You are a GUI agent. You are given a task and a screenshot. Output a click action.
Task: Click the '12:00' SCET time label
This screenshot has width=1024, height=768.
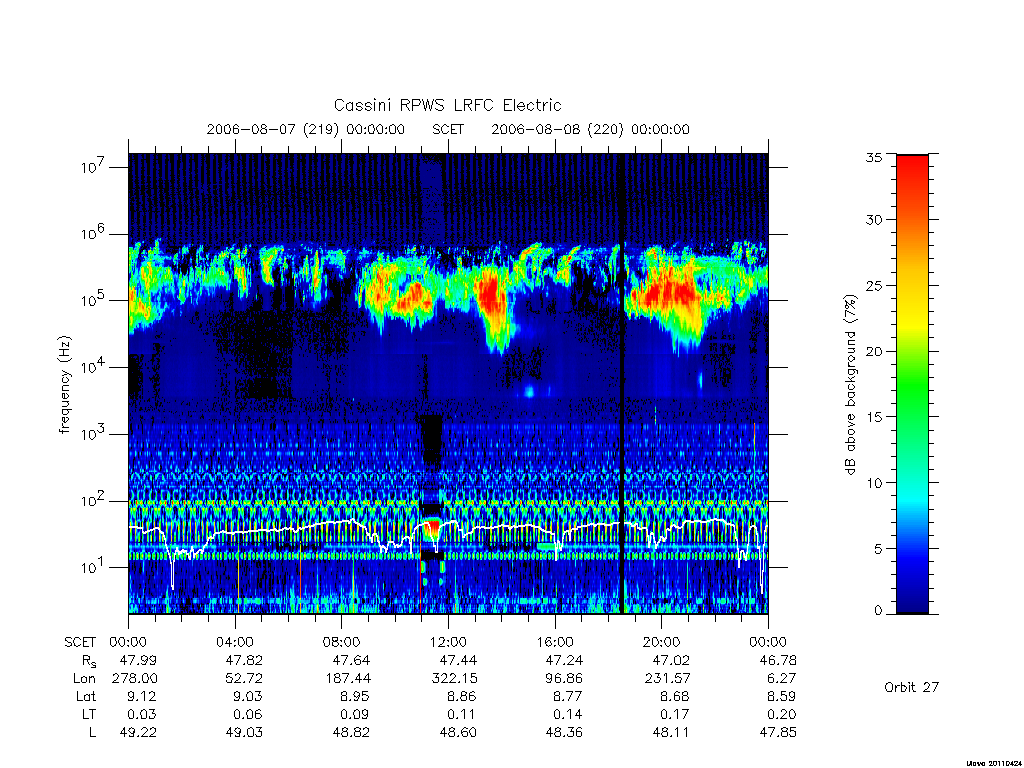[x=448, y=642]
